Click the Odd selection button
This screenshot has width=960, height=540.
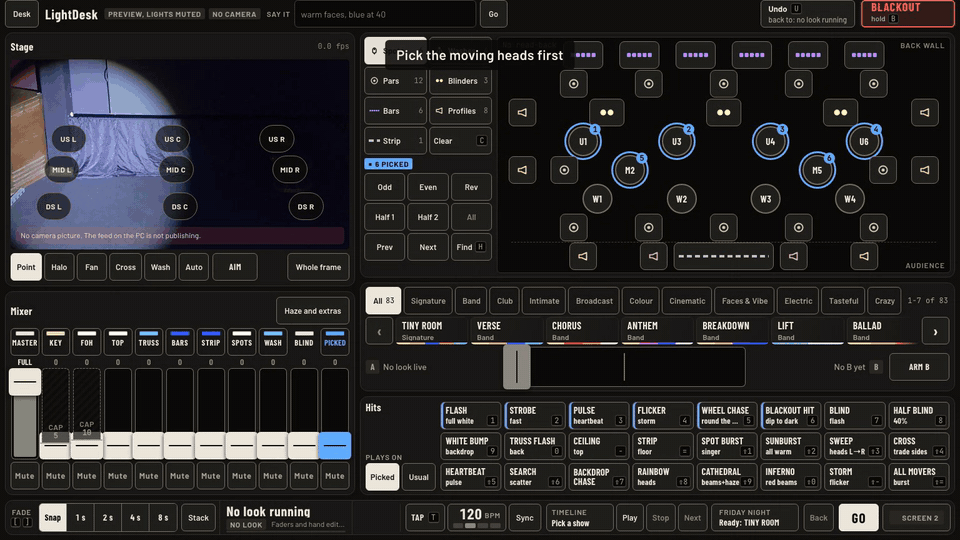384,187
